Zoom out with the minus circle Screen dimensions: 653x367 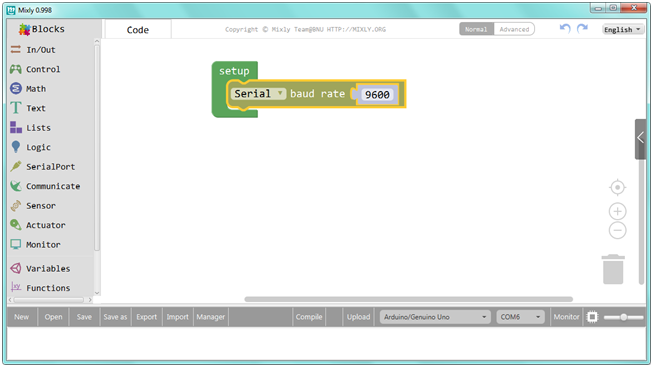click(617, 230)
